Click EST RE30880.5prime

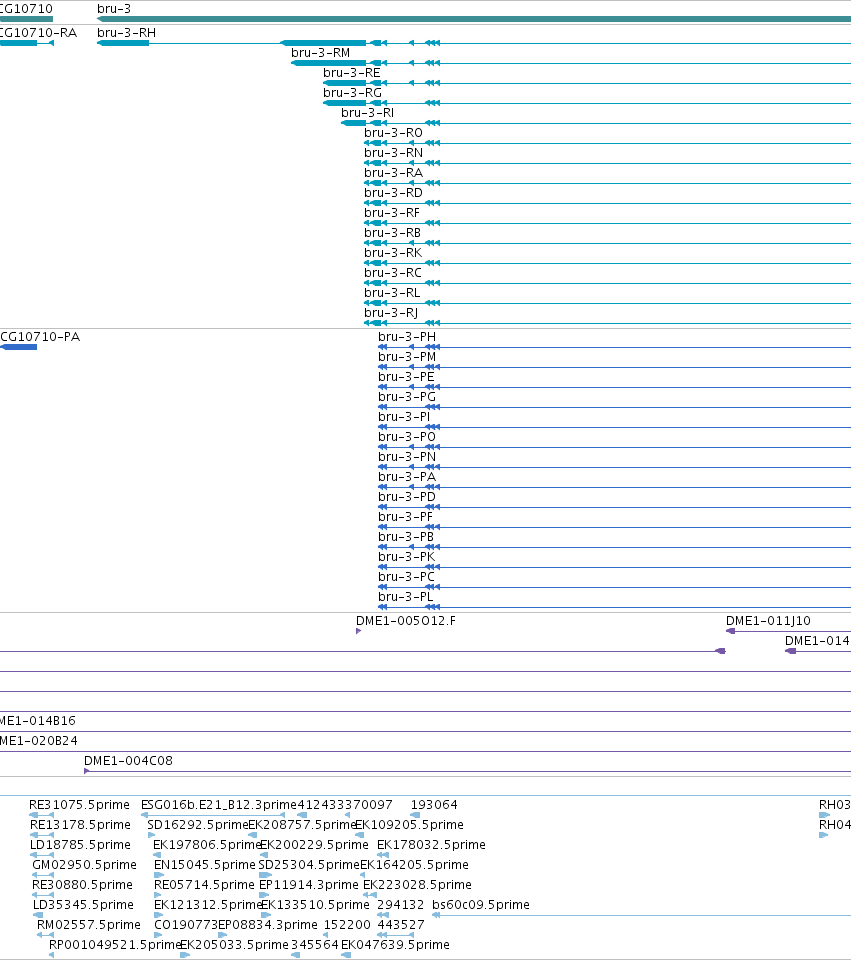click(x=82, y=885)
